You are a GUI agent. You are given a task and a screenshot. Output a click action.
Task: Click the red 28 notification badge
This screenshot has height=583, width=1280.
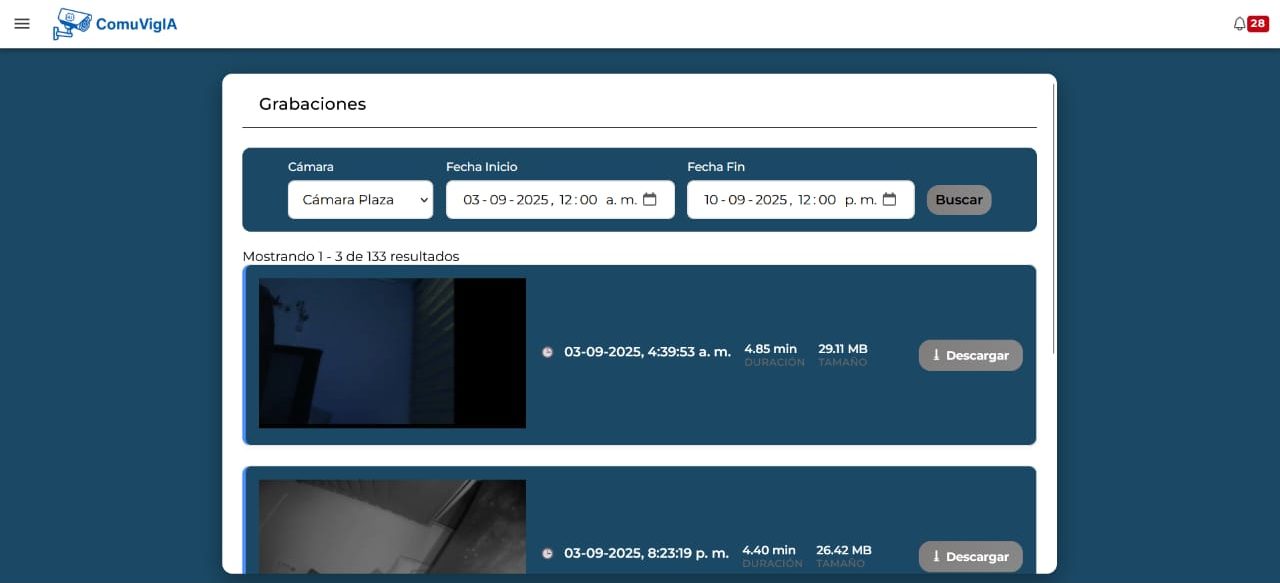(1257, 24)
